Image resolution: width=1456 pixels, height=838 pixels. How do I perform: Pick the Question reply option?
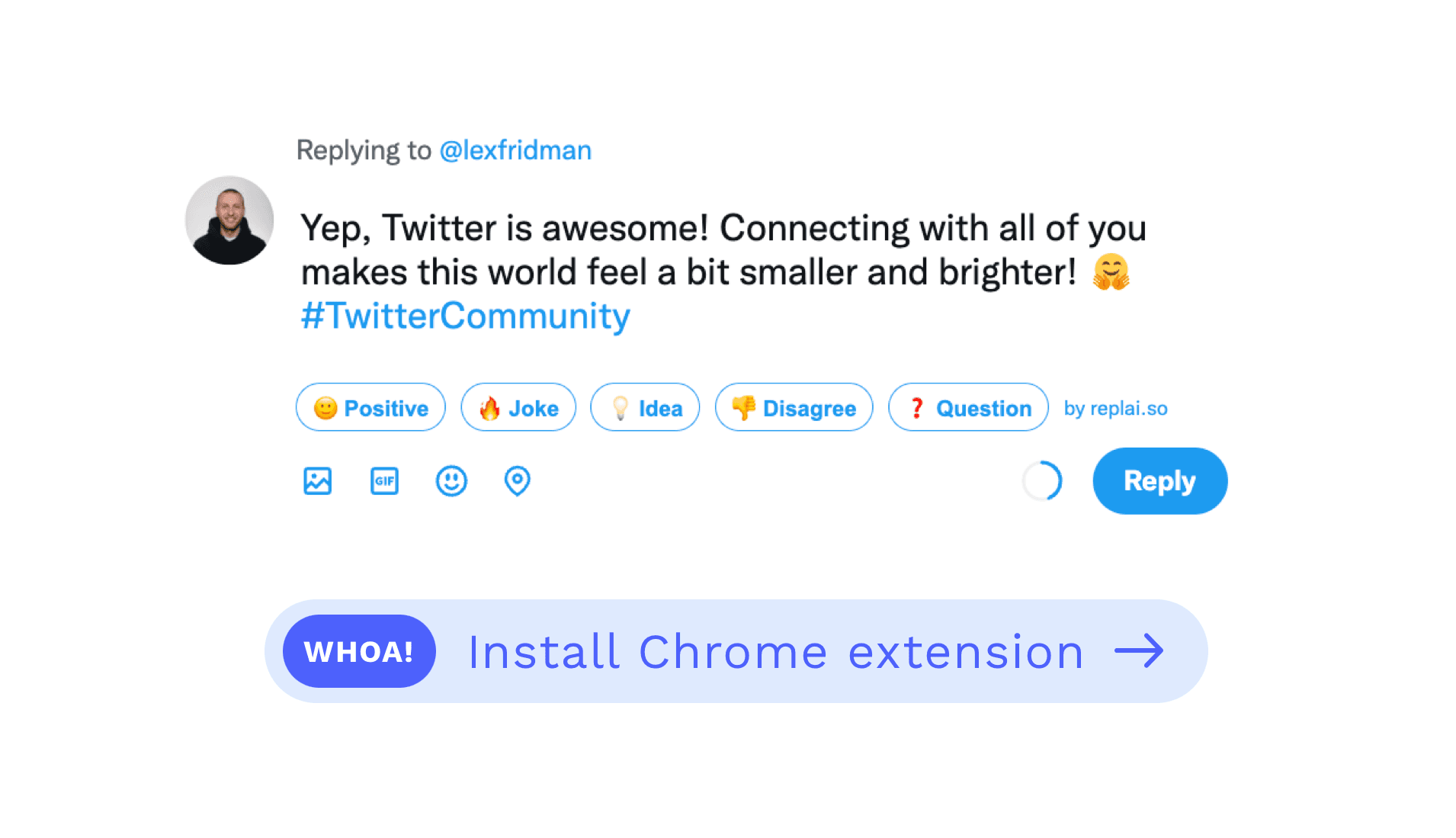[x=968, y=408]
